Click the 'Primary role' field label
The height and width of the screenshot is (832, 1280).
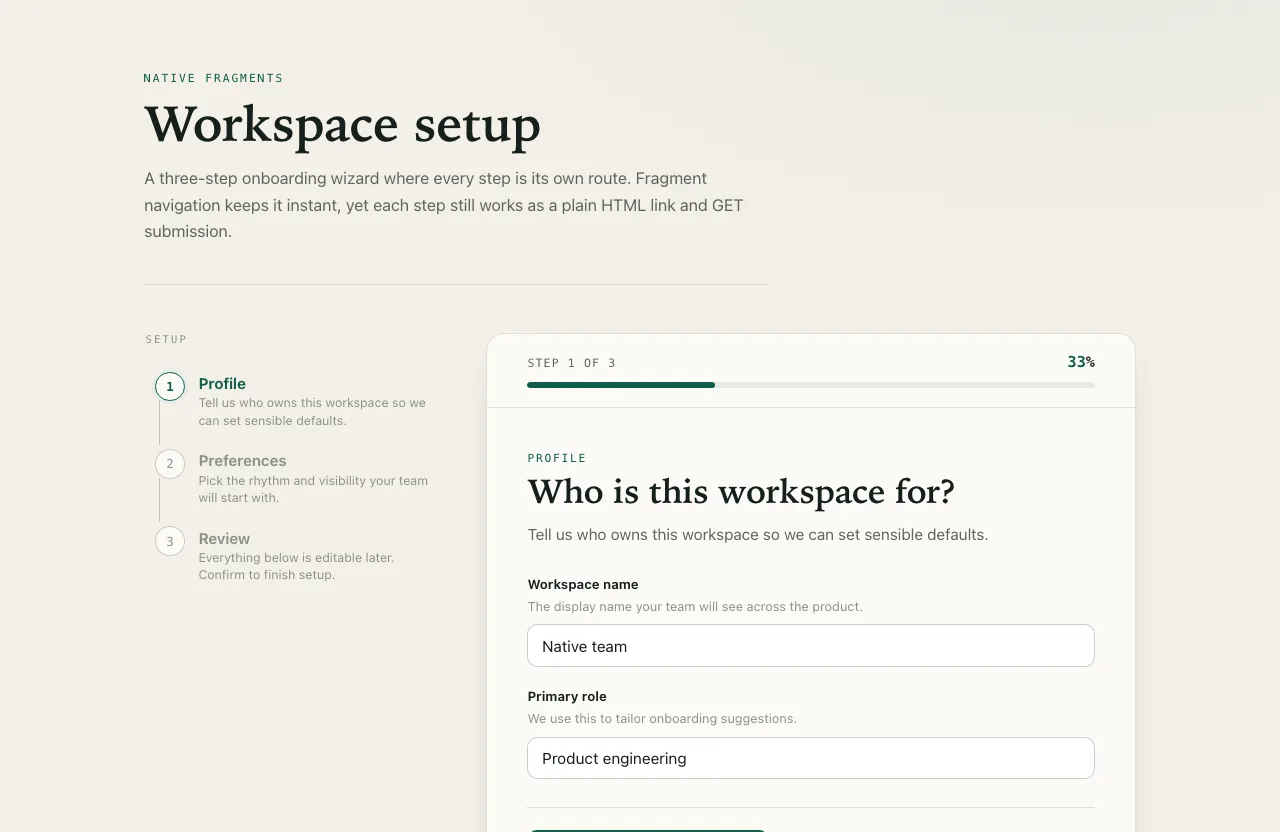click(567, 696)
